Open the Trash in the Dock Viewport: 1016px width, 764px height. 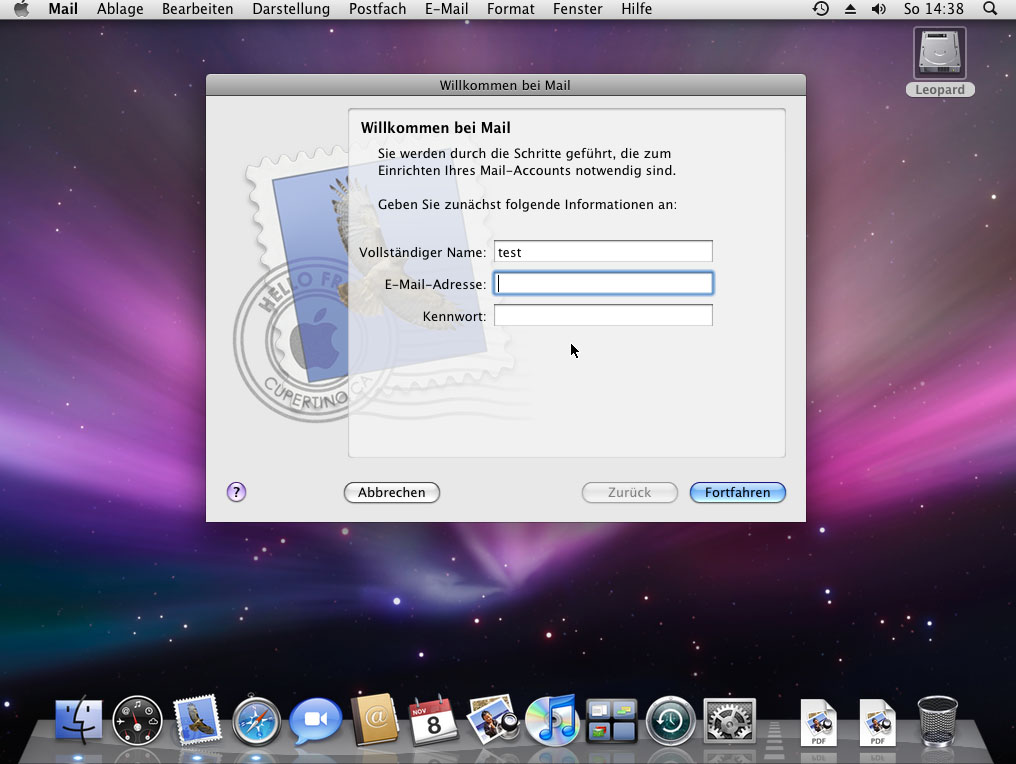click(x=937, y=721)
